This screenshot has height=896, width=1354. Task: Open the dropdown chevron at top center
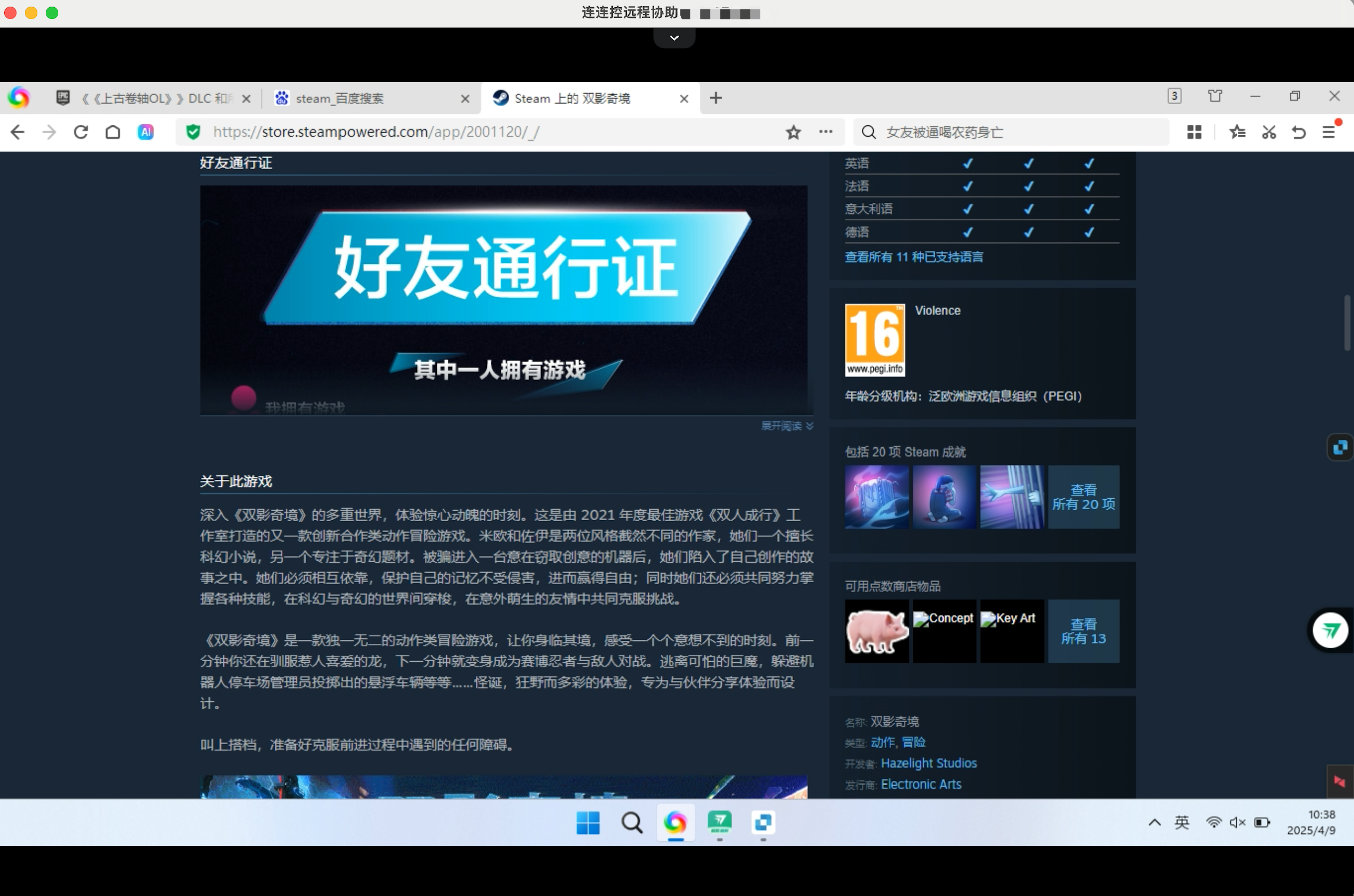click(x=674, y=37)
